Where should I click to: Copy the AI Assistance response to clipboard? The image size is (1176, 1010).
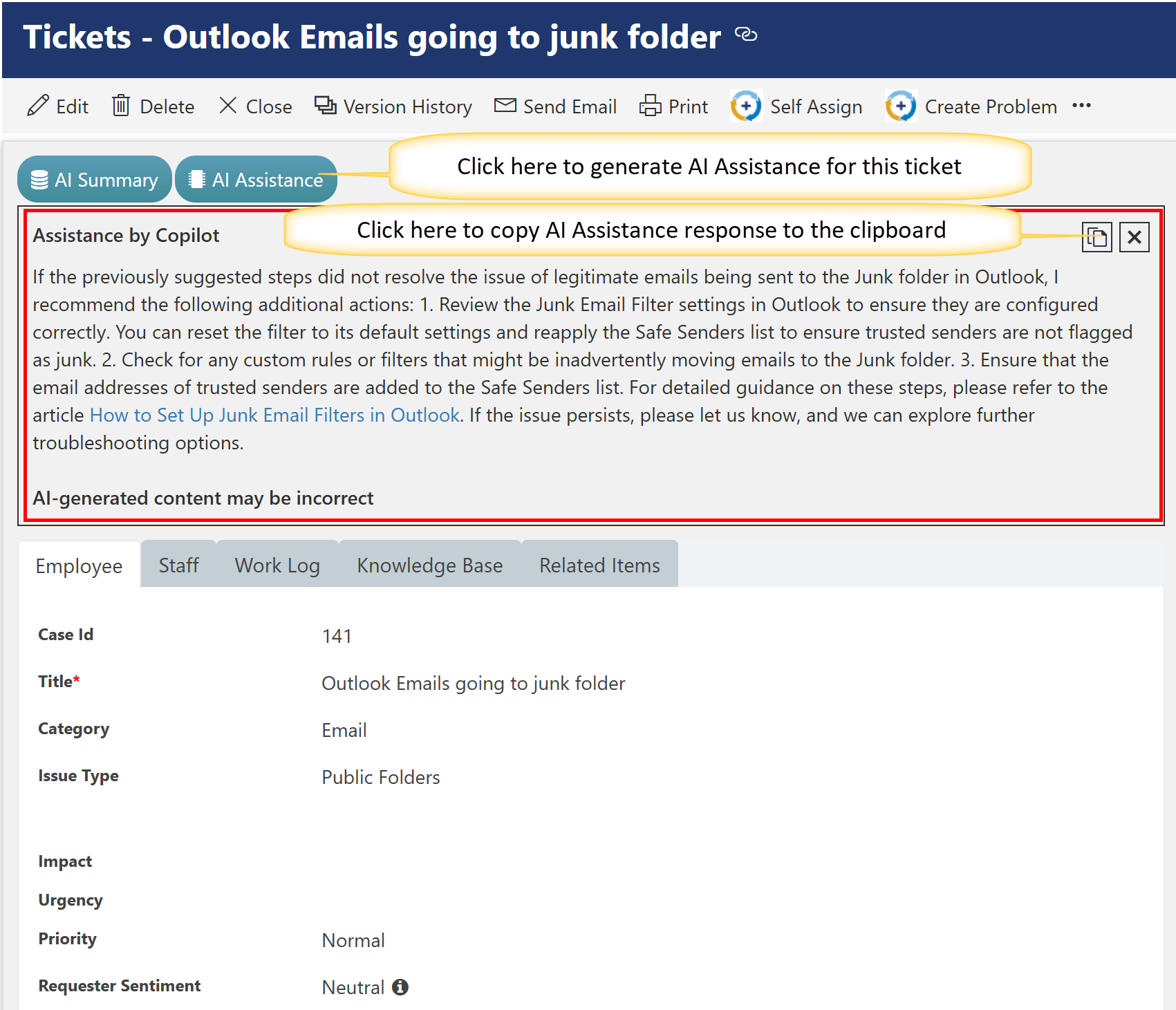[1096, 237]
